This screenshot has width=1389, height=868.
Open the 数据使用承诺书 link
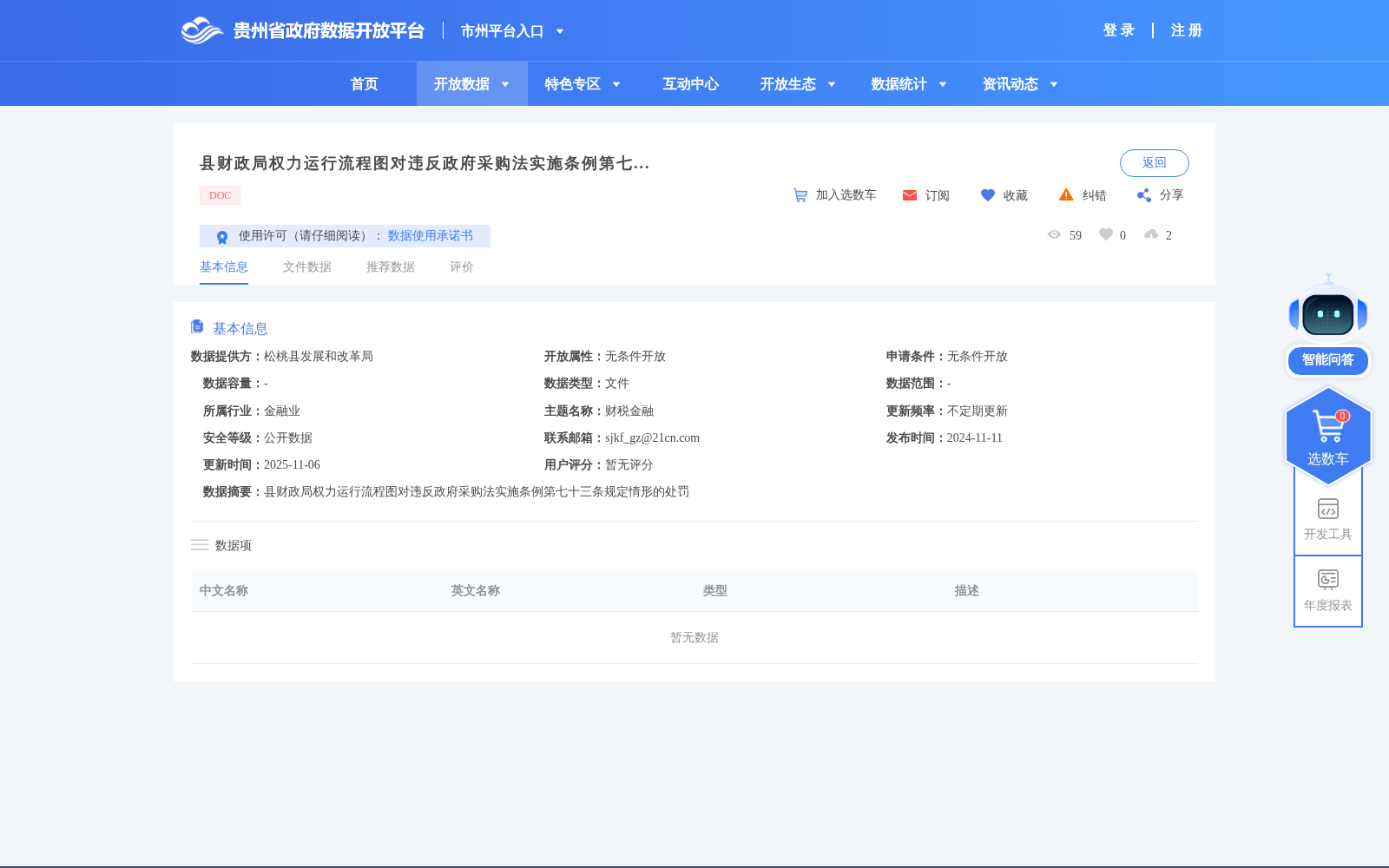pos(431,236)
